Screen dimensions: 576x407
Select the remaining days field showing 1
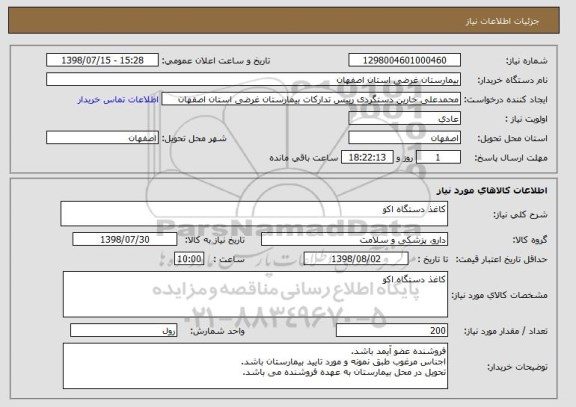pyautogui.click(x=438, y=157)
